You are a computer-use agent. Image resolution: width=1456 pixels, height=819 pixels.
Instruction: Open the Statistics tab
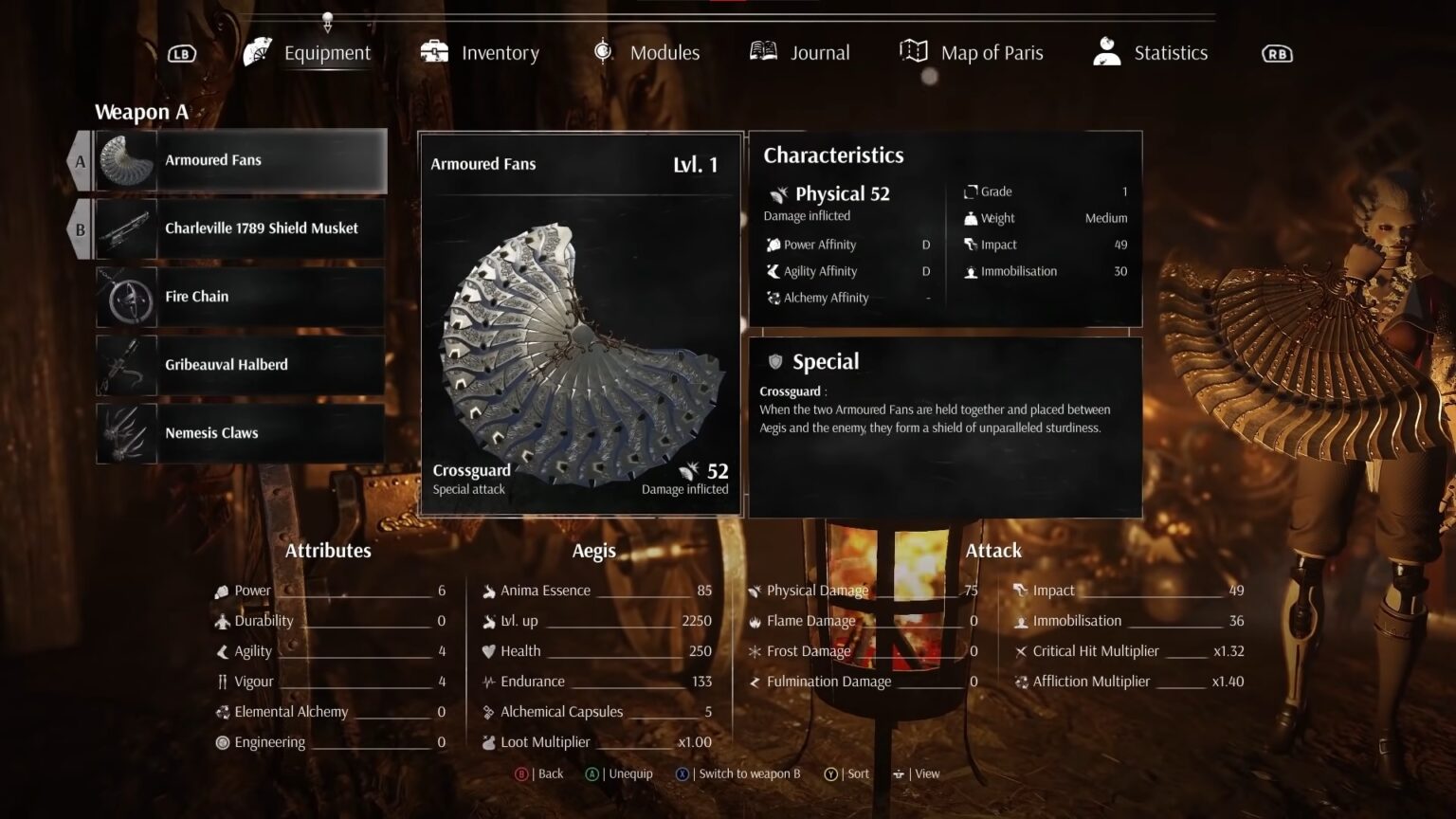(1150, 53)
